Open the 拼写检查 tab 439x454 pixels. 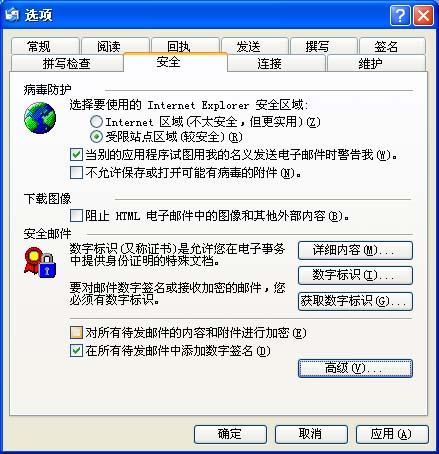(x=67, y=63)
